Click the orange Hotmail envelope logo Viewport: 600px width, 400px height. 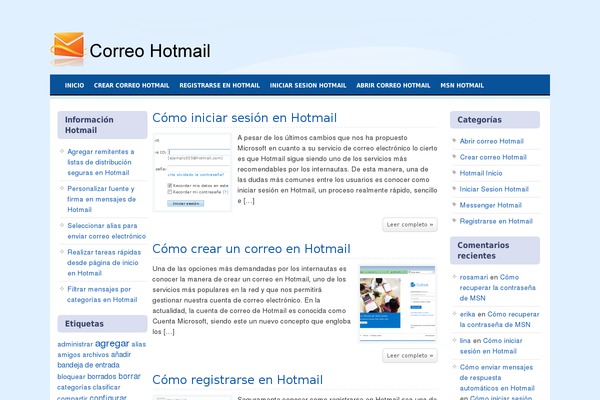coord(67,47)
